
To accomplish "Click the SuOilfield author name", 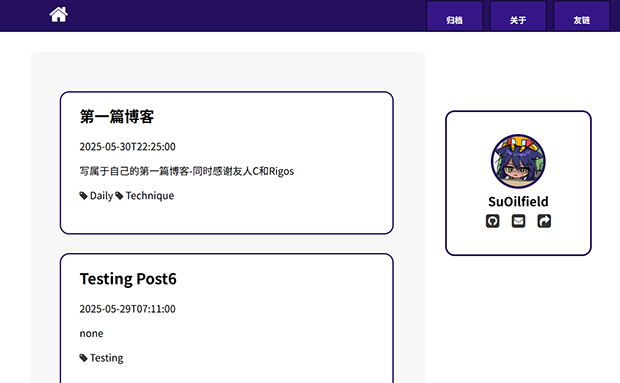I will 518,202.
